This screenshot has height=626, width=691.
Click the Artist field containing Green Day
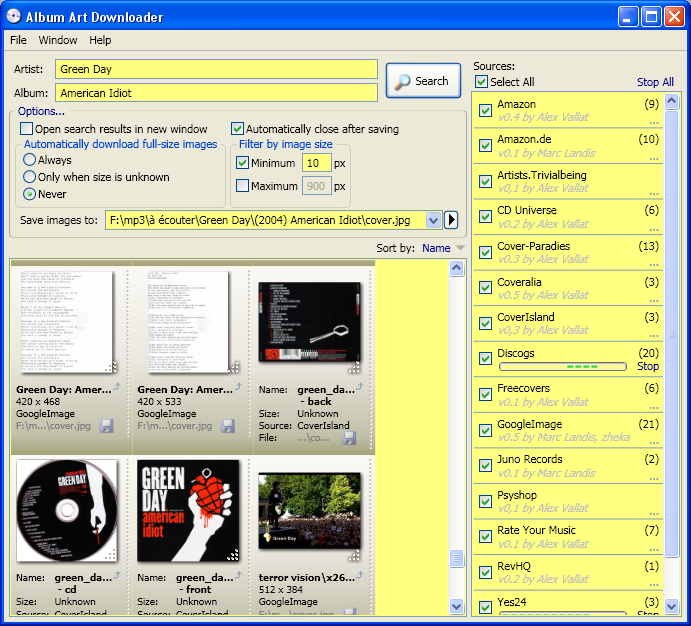(x=216, y=69)
